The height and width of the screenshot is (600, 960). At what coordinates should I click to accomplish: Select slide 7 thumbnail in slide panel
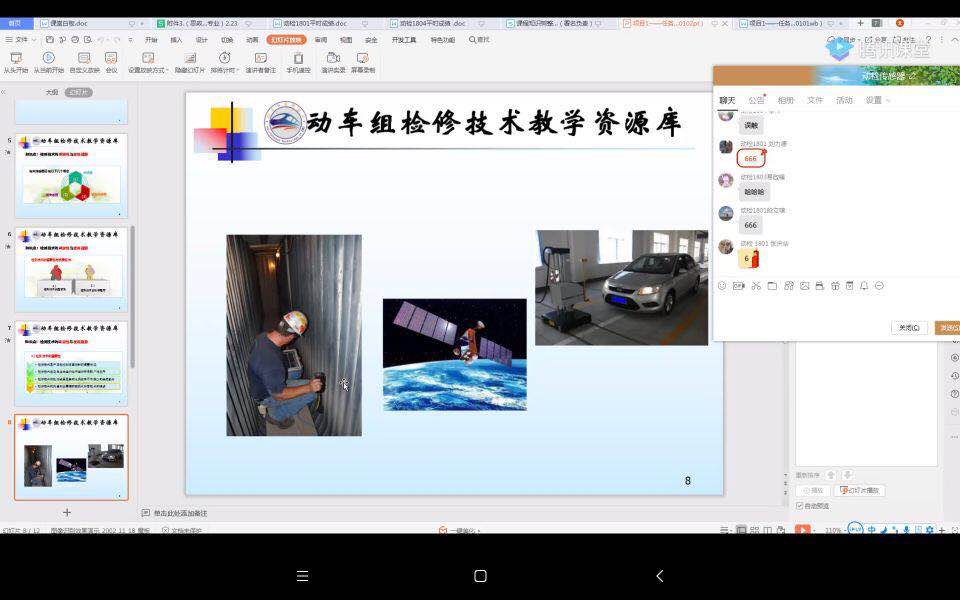pyautogui.click(x=71, y=362)
